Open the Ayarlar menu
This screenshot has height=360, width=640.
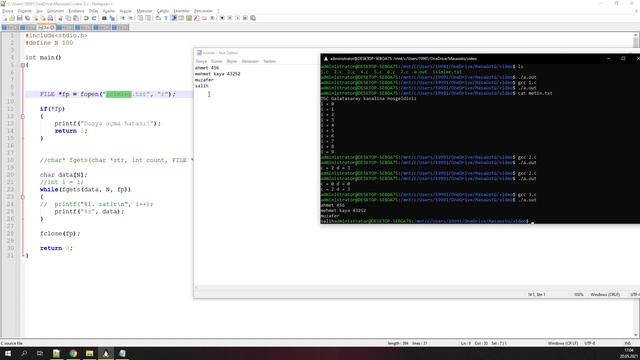(x=109, y=11)
